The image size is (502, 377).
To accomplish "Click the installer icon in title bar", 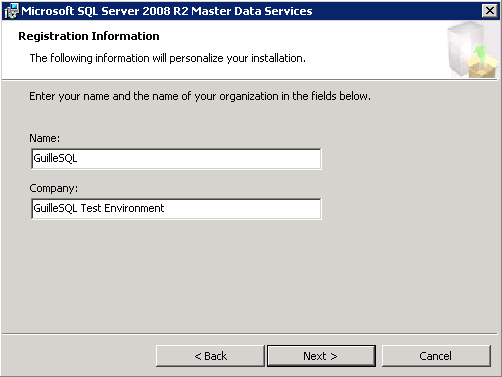I will tap(11, 11).
